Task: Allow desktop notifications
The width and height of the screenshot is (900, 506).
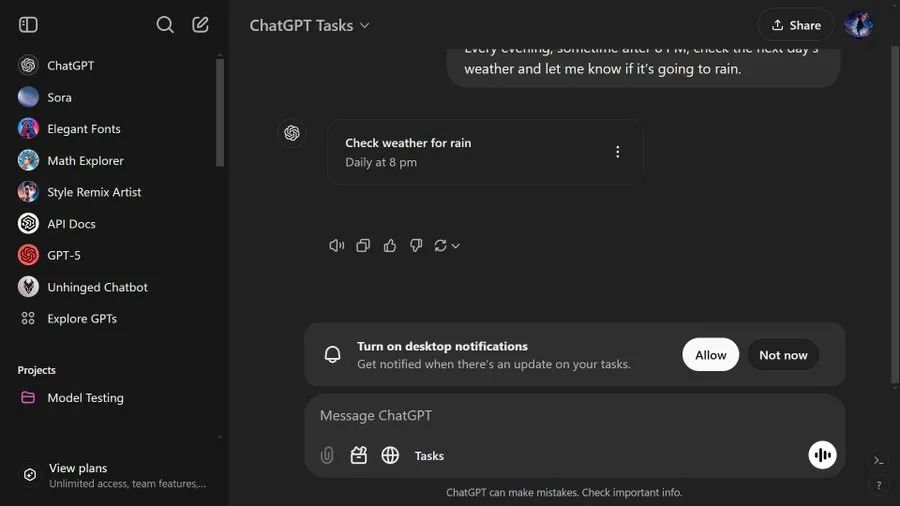Action: tap(711, 355)
